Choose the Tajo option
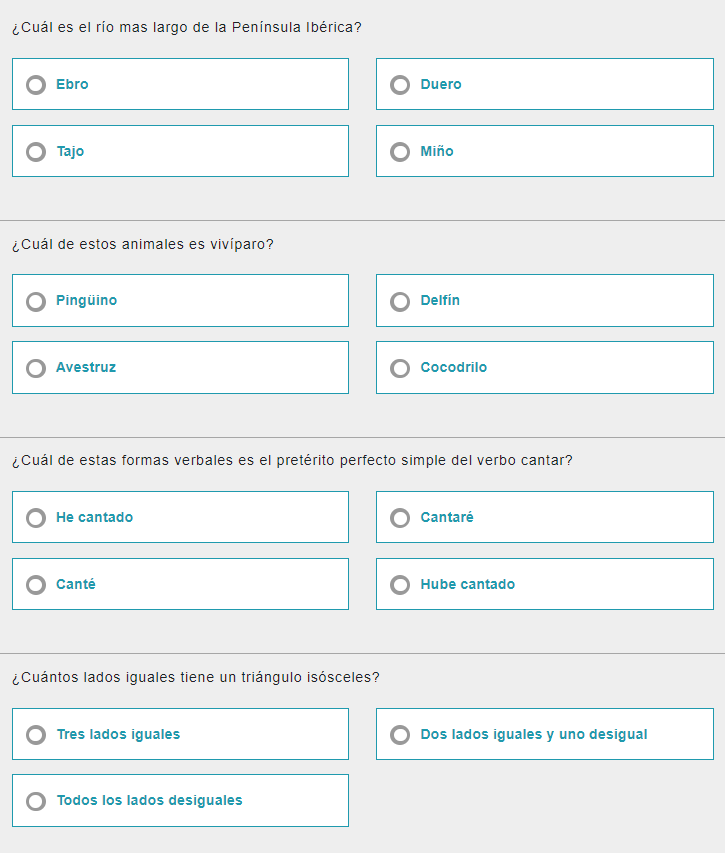 click(36, 152)
